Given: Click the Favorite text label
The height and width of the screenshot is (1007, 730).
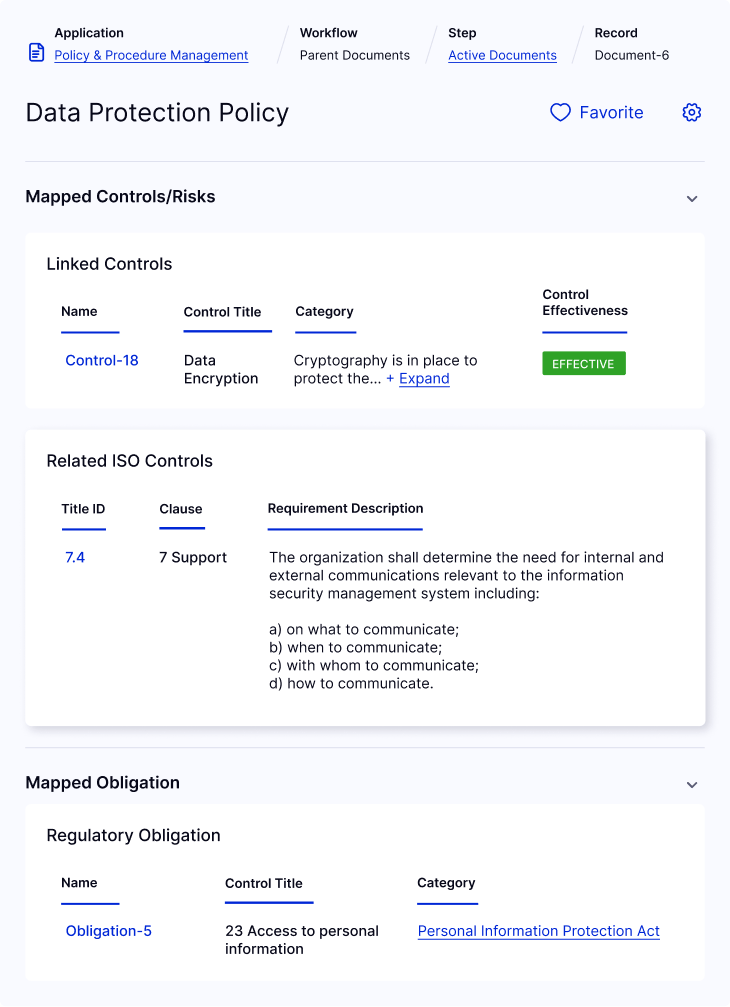Looking at the screenshot, I should coord(611,112).
